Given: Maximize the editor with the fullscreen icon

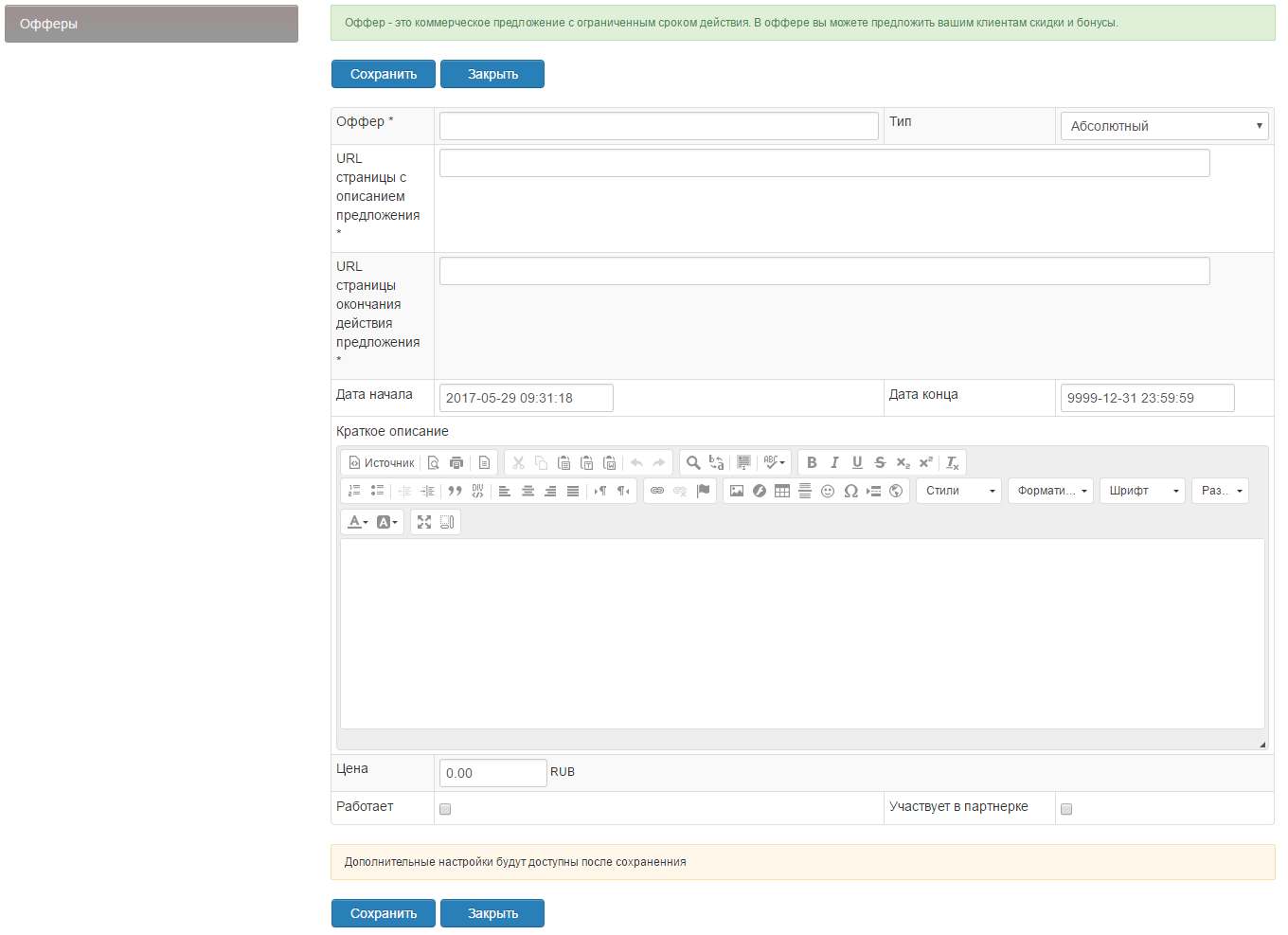Looking at the screenshot, I should (x=424, y=522).
